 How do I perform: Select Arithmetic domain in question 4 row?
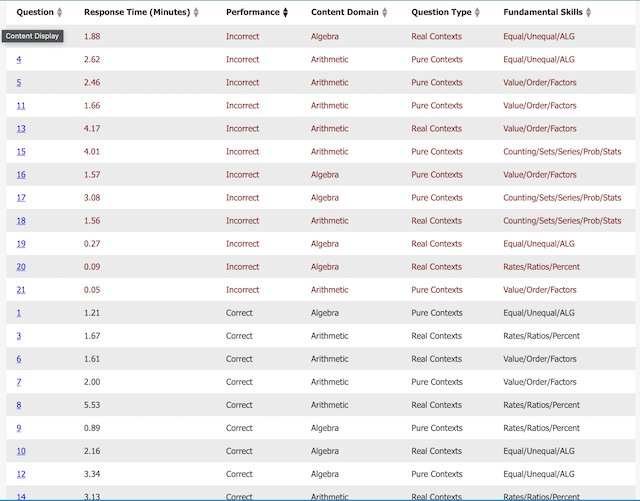click(330, 60)
